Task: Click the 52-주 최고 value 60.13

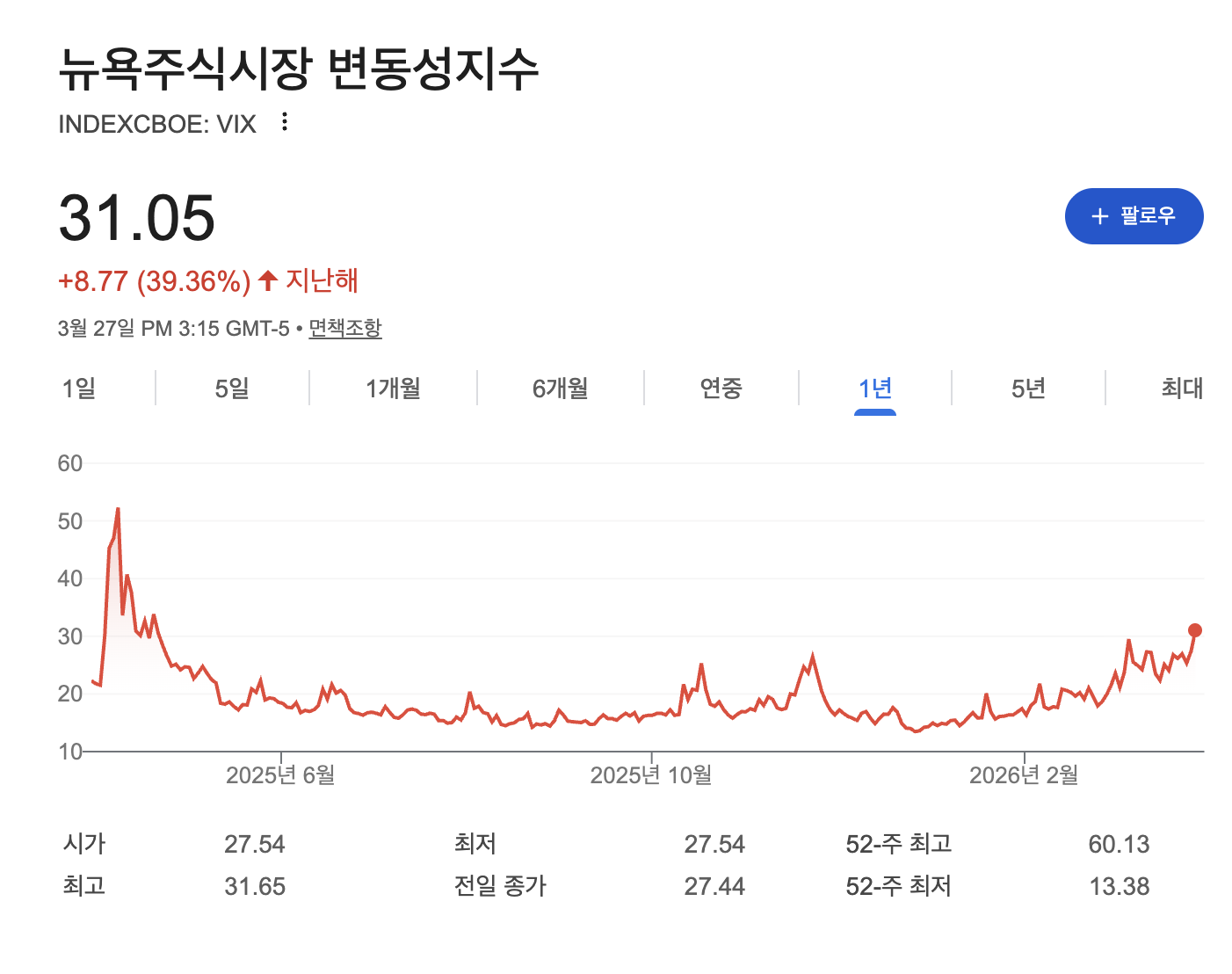Action: [1119, 844]
